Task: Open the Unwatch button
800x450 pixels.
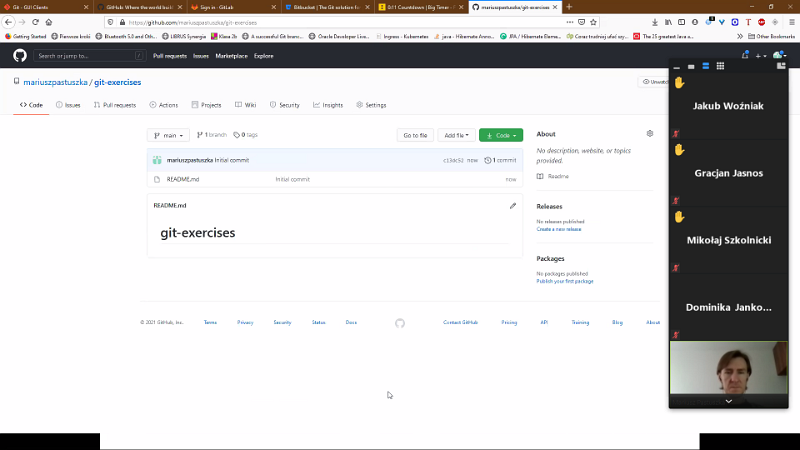Action: pos(655,82)
